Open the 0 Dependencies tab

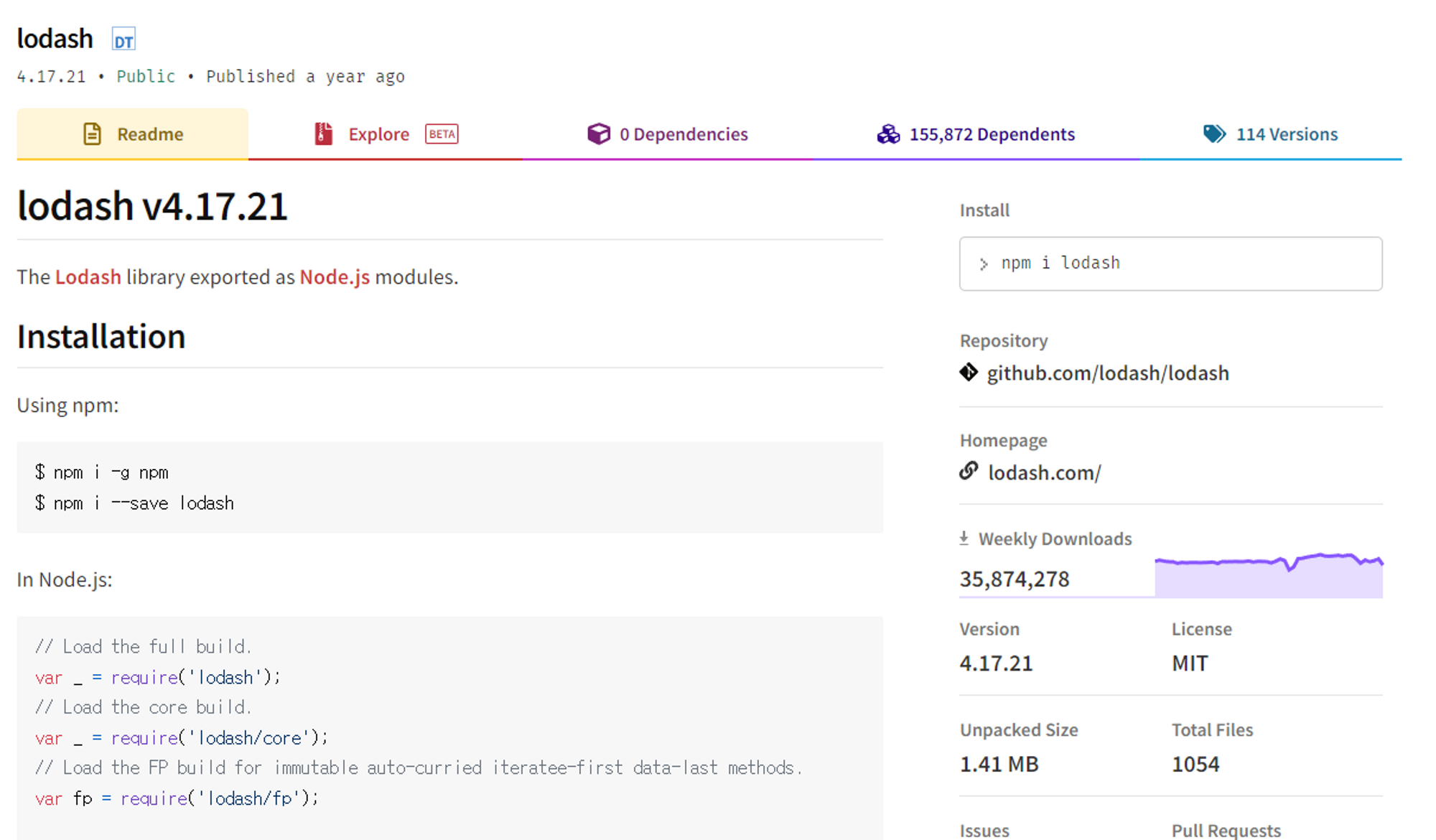(x=683, y=134)
